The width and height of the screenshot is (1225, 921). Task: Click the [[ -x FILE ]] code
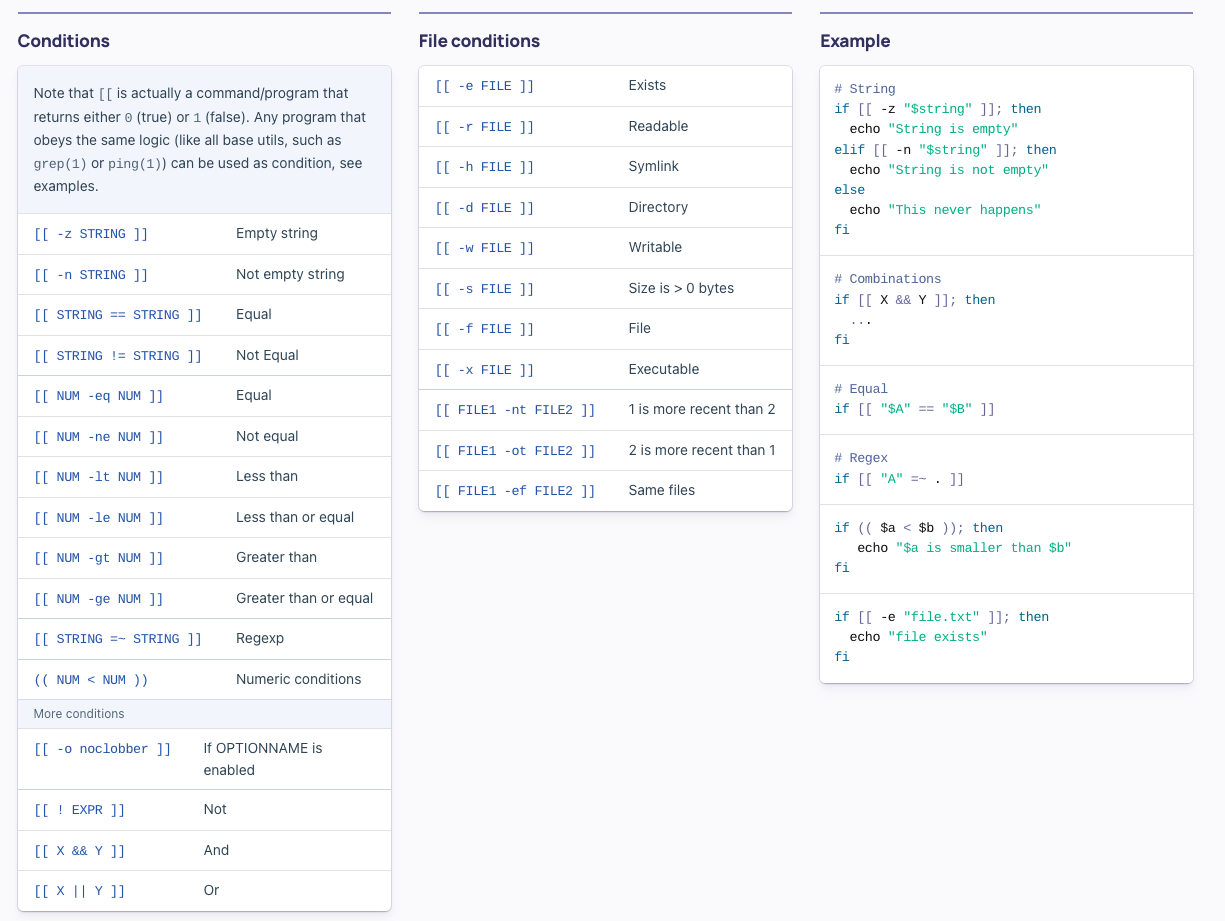pos(485,370)
